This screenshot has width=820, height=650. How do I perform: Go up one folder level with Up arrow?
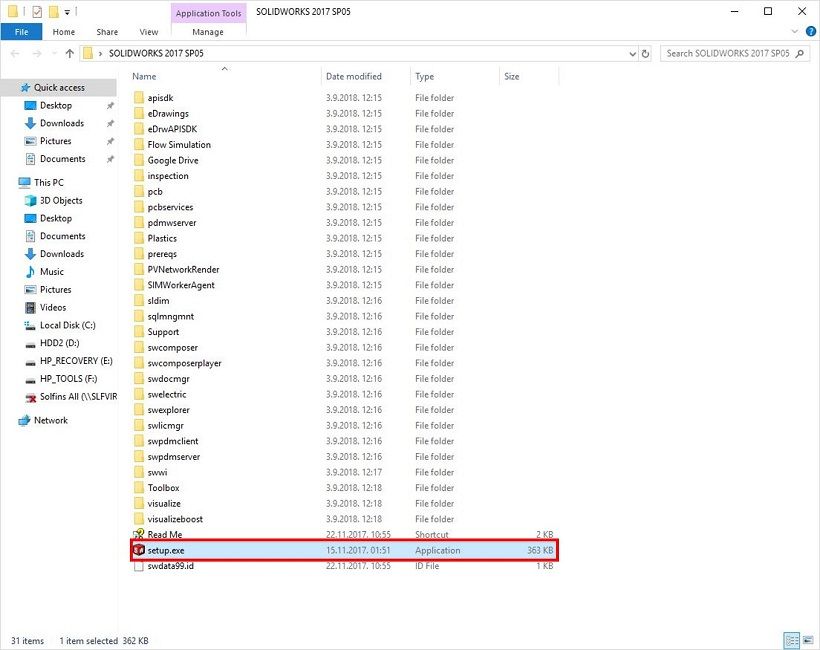[69, 53]
